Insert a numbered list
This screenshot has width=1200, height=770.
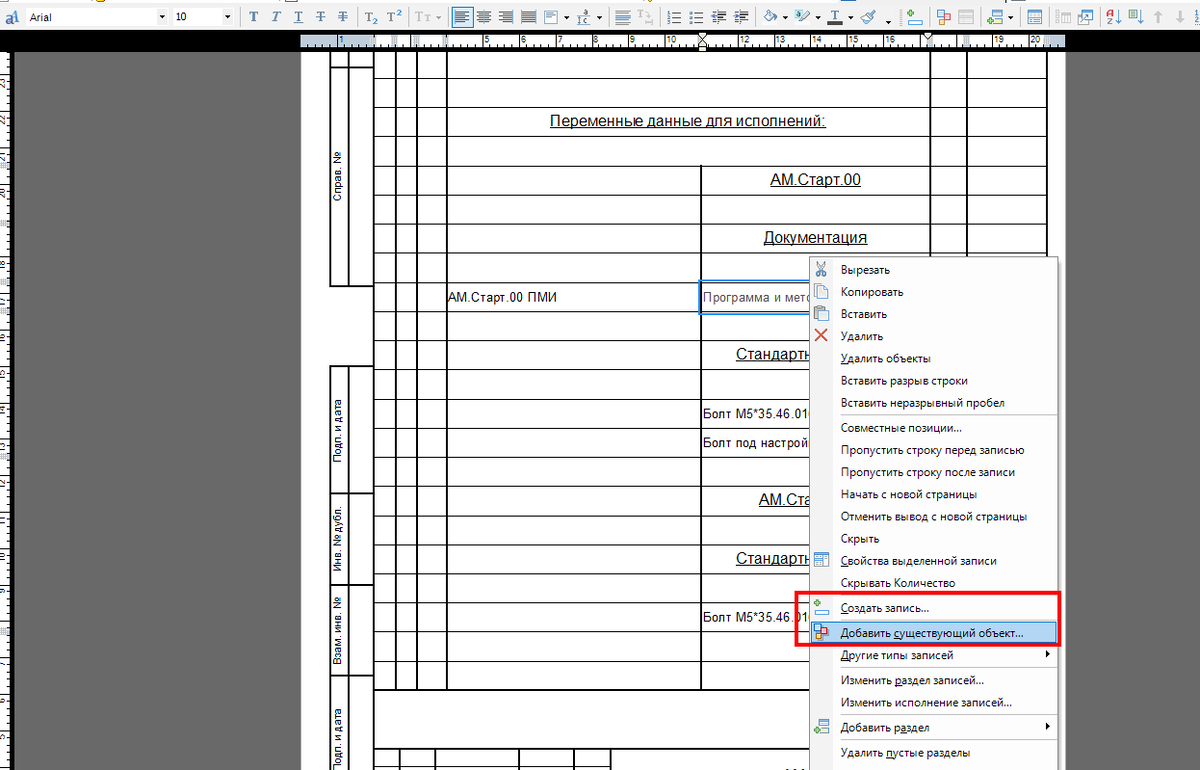[x=674, y=17]
